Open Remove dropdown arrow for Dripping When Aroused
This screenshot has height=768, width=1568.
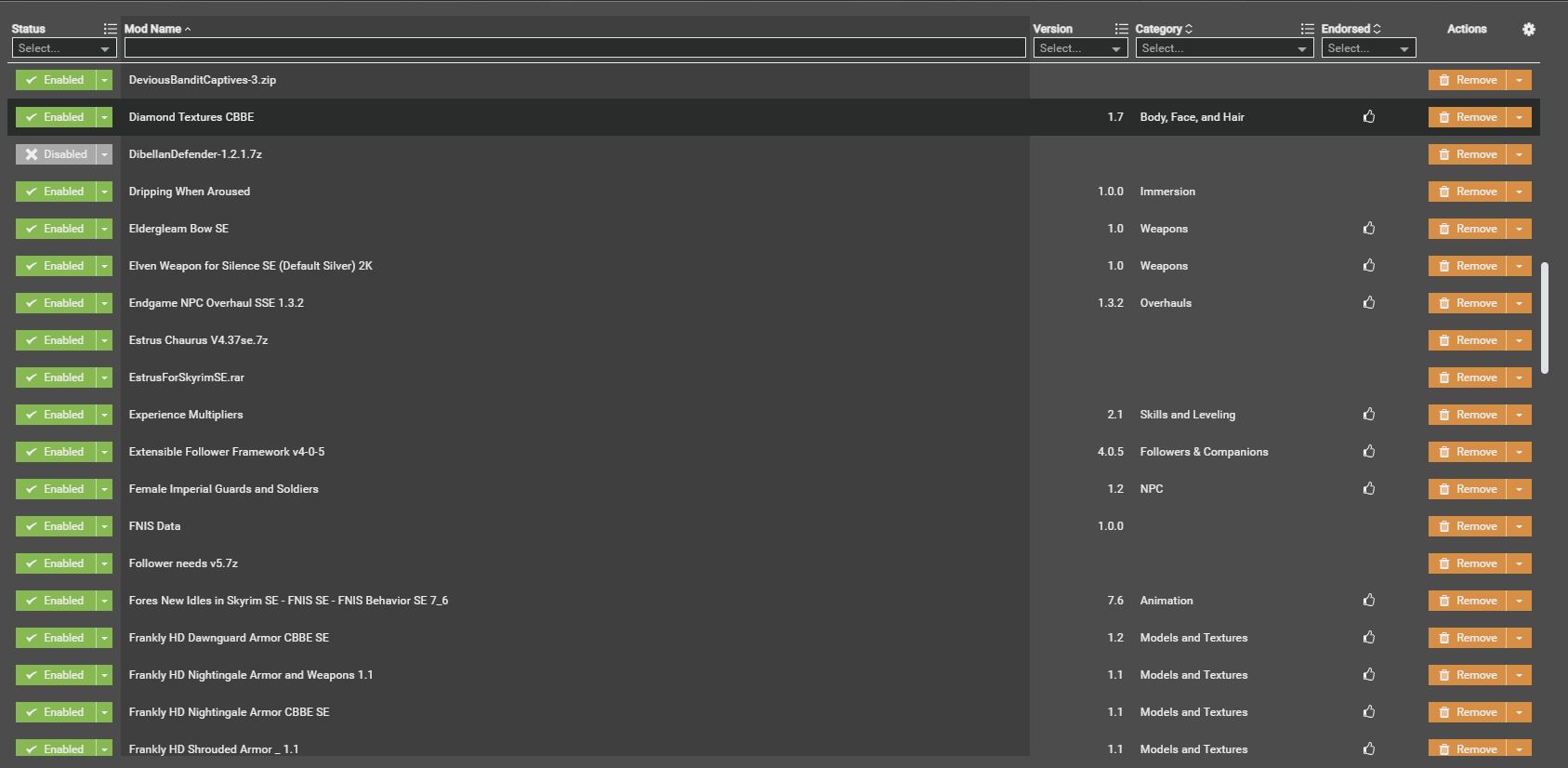1519,192
